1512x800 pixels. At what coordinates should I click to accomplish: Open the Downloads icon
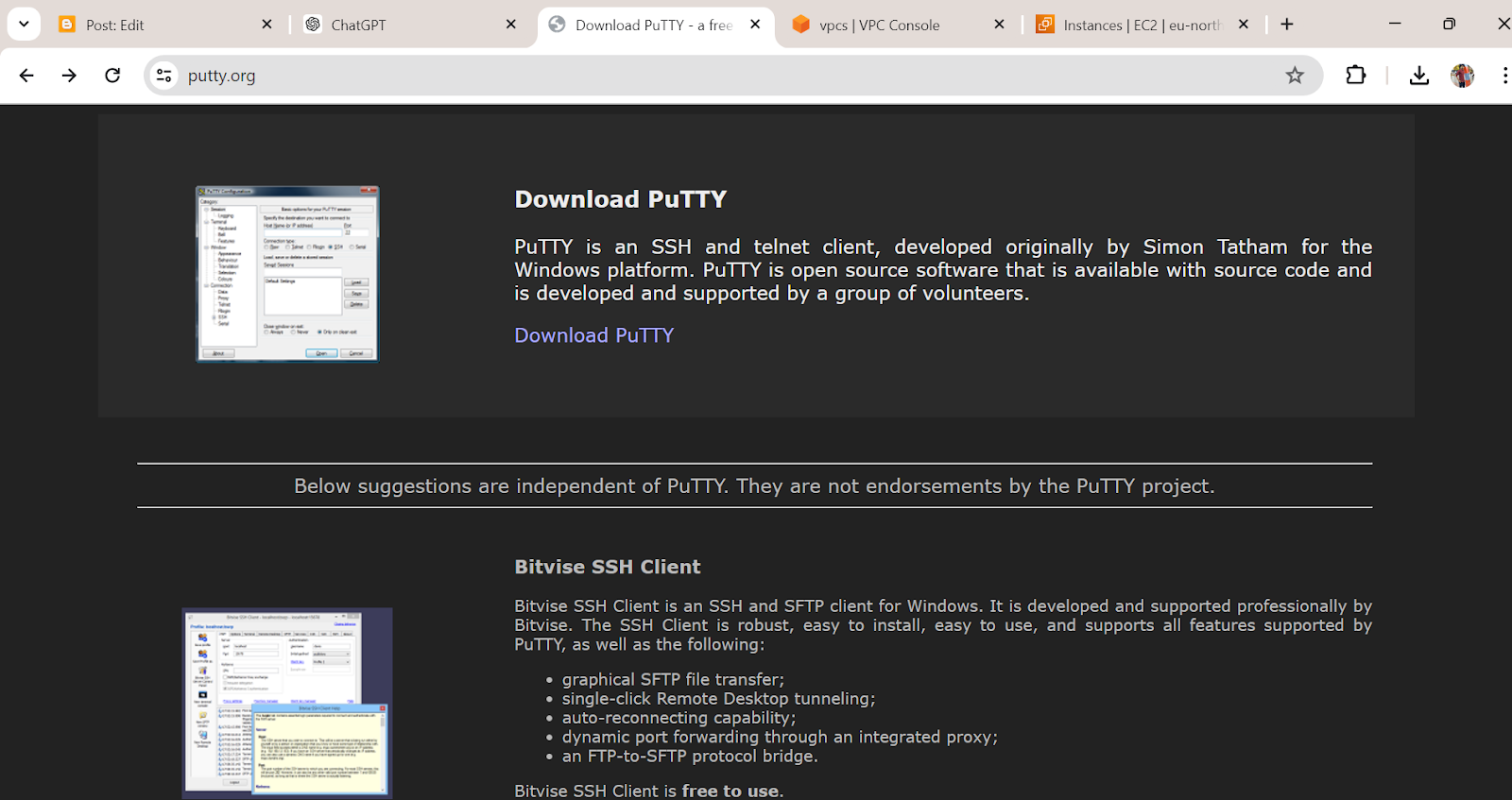(1419, 76)
